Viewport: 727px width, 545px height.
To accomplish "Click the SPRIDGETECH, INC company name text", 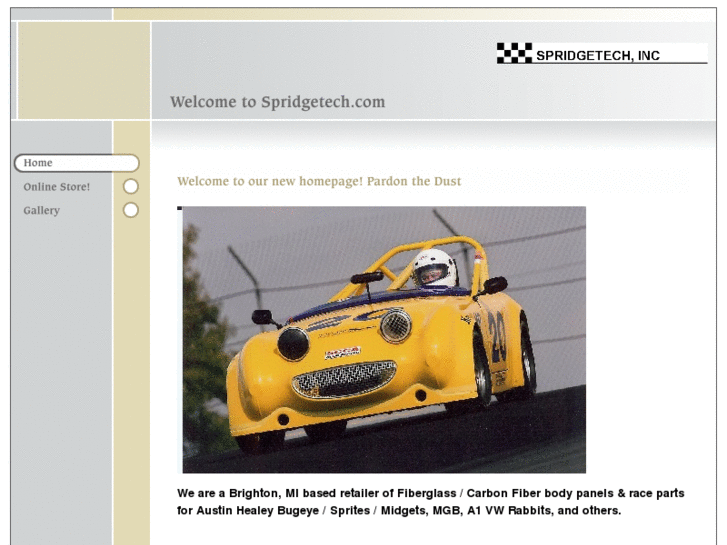I will 598,56.
